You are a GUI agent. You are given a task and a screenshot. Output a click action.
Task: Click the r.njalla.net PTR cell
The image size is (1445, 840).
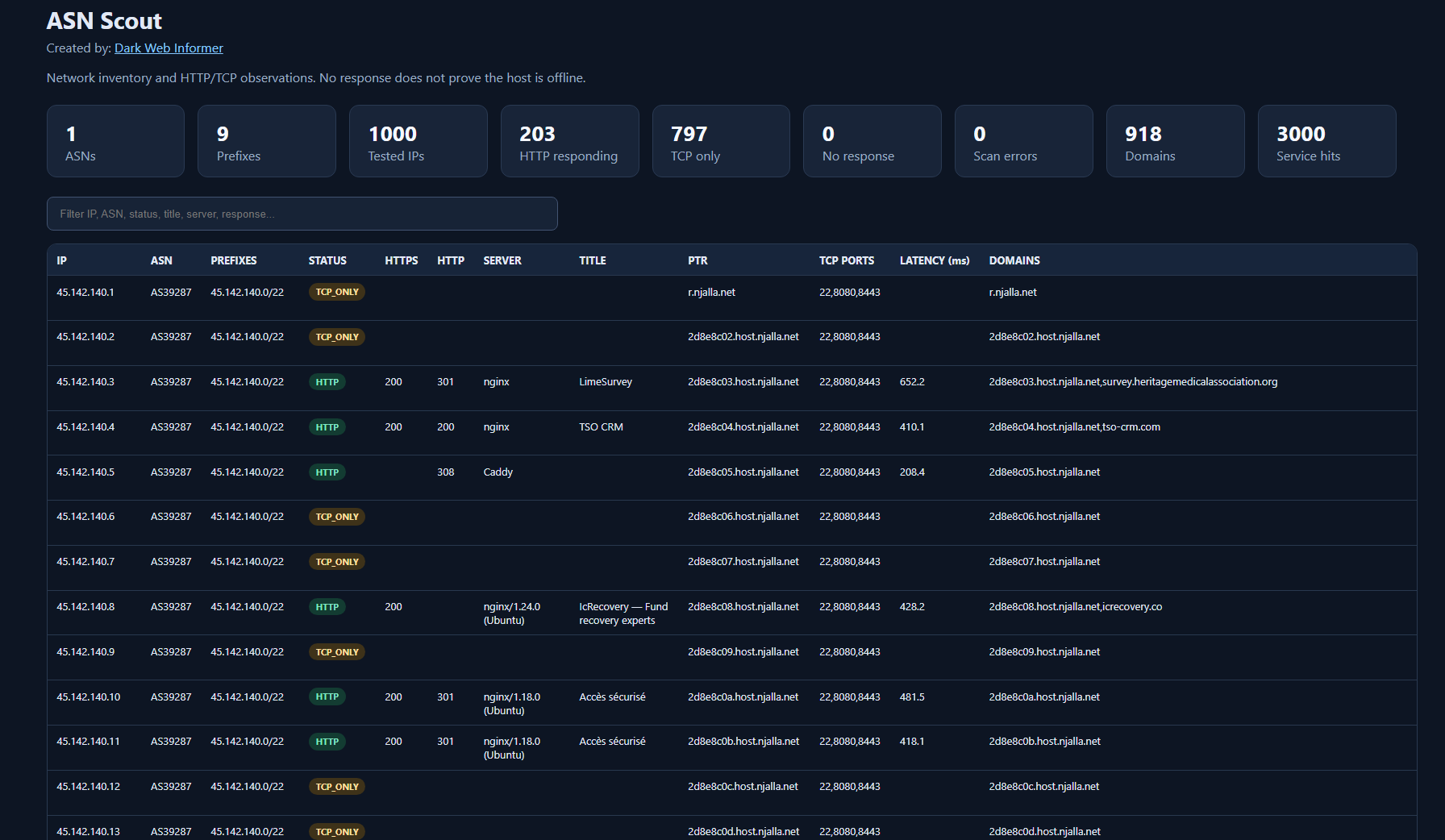pyautogui.click(x=711, y=293)
